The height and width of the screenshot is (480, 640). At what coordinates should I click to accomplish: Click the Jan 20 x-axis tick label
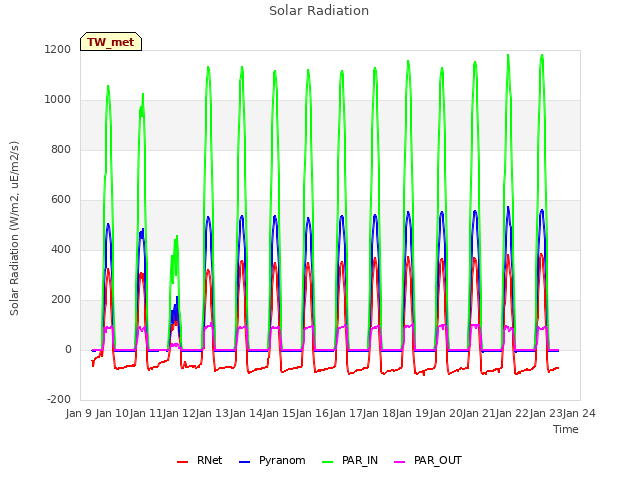[446, 413]
